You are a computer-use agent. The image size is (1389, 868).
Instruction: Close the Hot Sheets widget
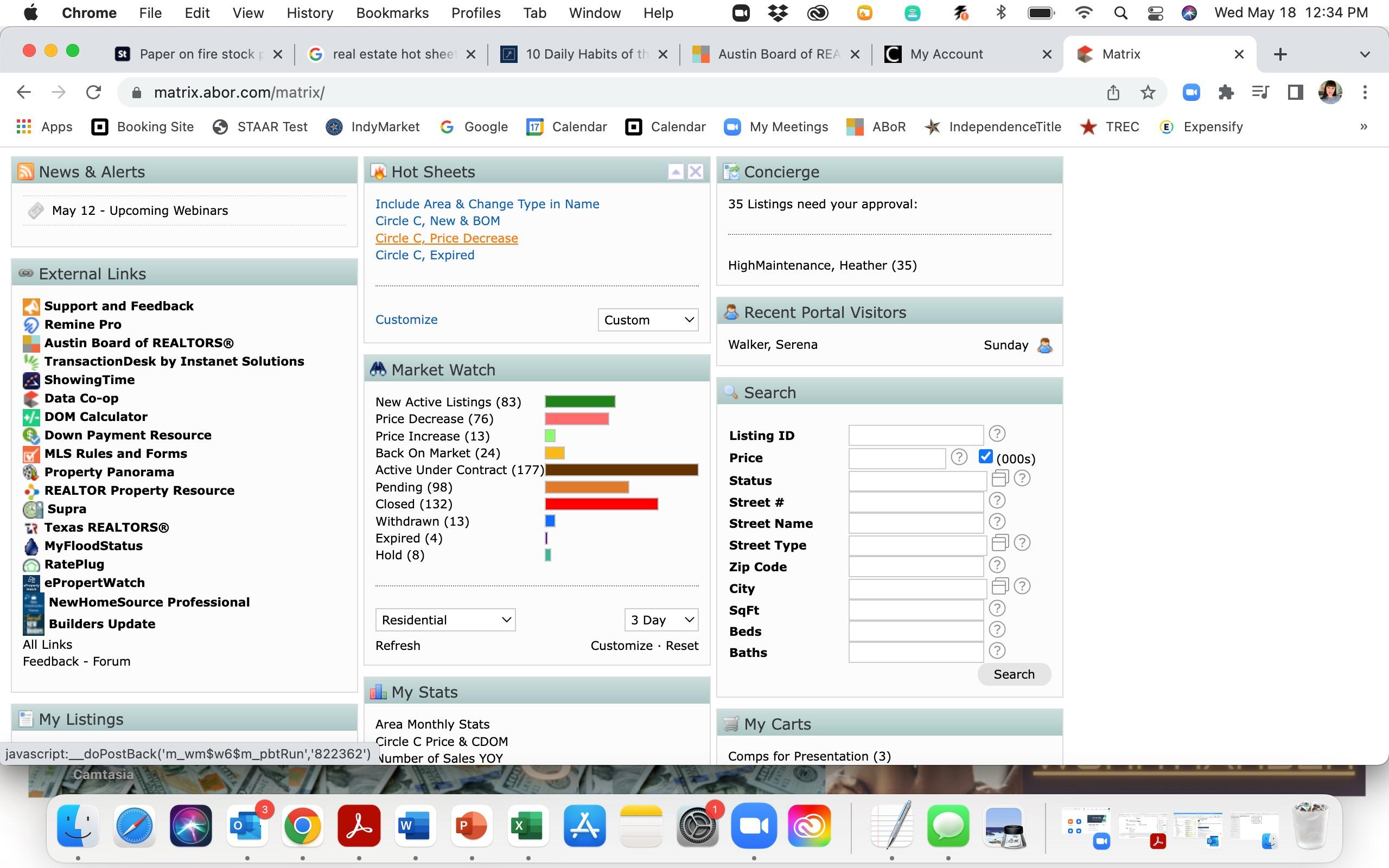695,171
